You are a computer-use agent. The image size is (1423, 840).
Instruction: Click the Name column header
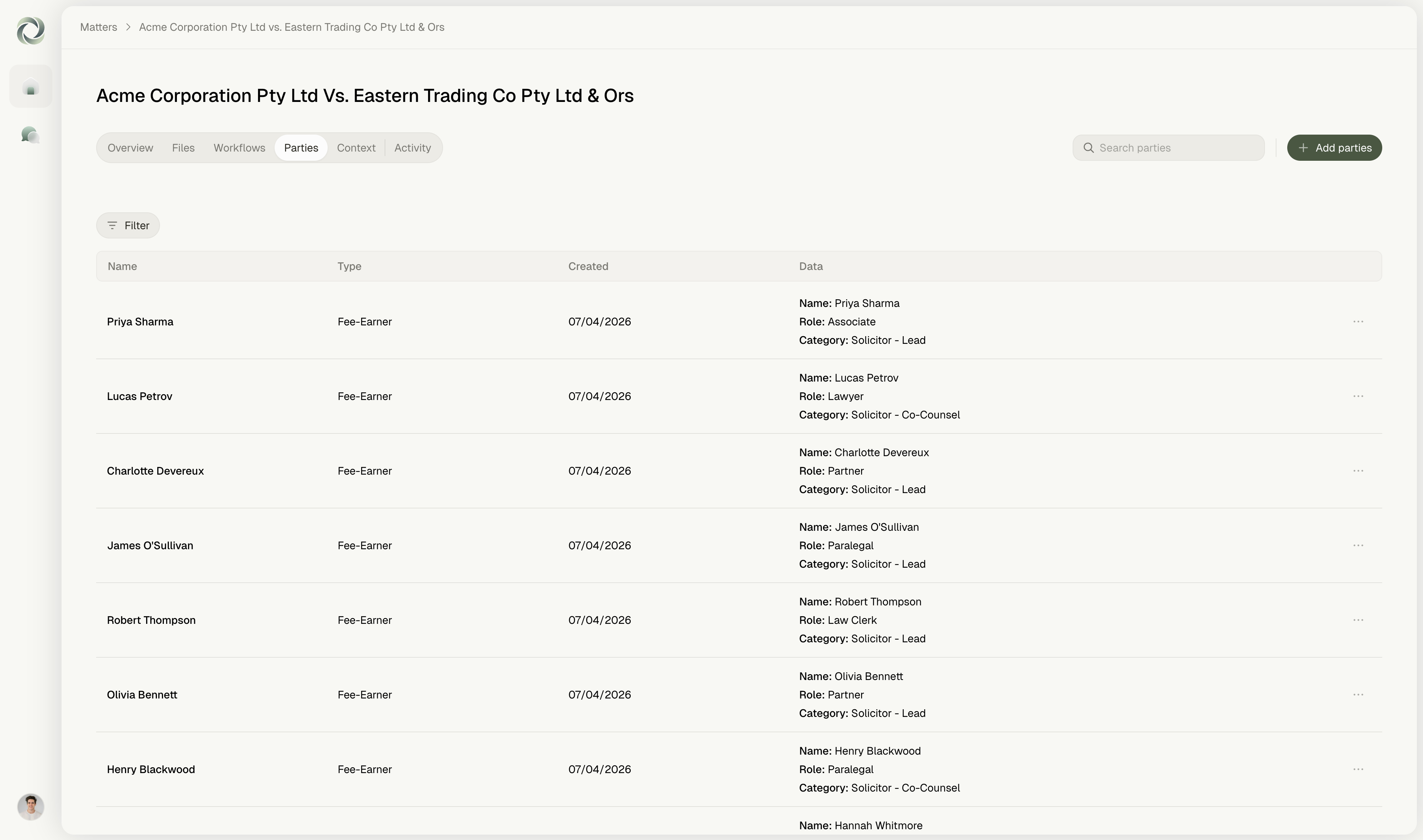coord(122,266)
